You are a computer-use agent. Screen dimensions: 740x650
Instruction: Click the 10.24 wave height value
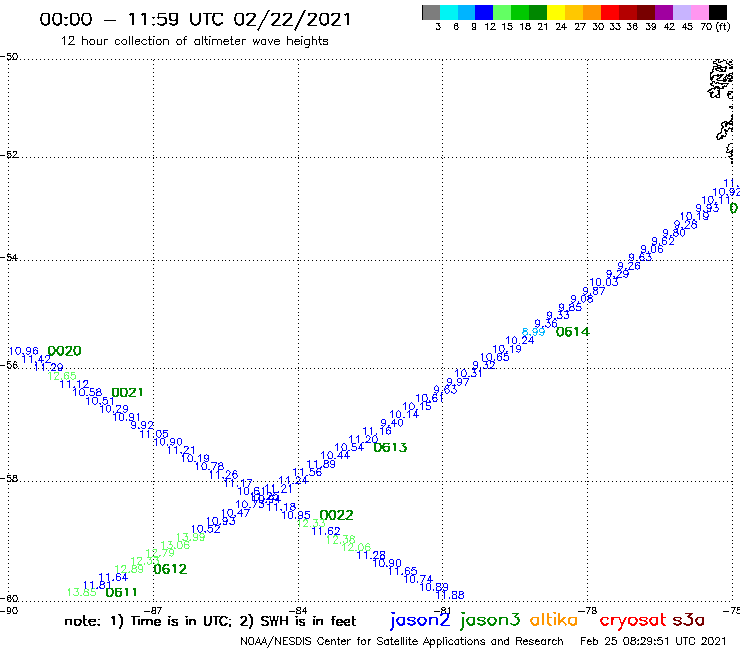[x=520, y=340]
